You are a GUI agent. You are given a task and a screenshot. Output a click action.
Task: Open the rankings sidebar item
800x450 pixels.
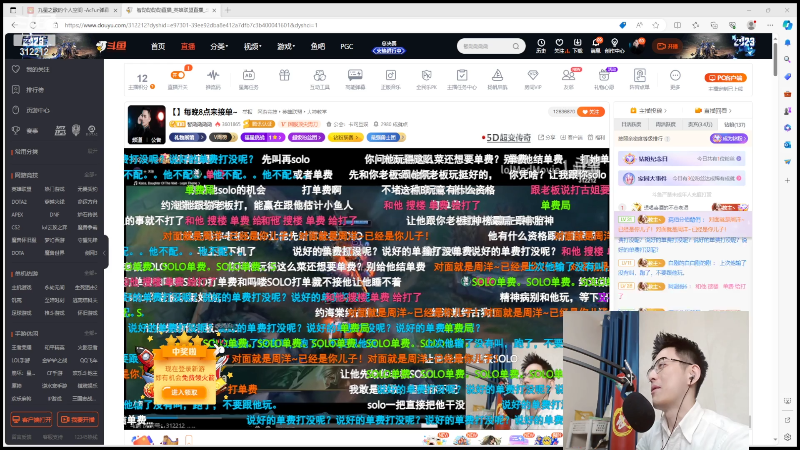pos(30,90)
